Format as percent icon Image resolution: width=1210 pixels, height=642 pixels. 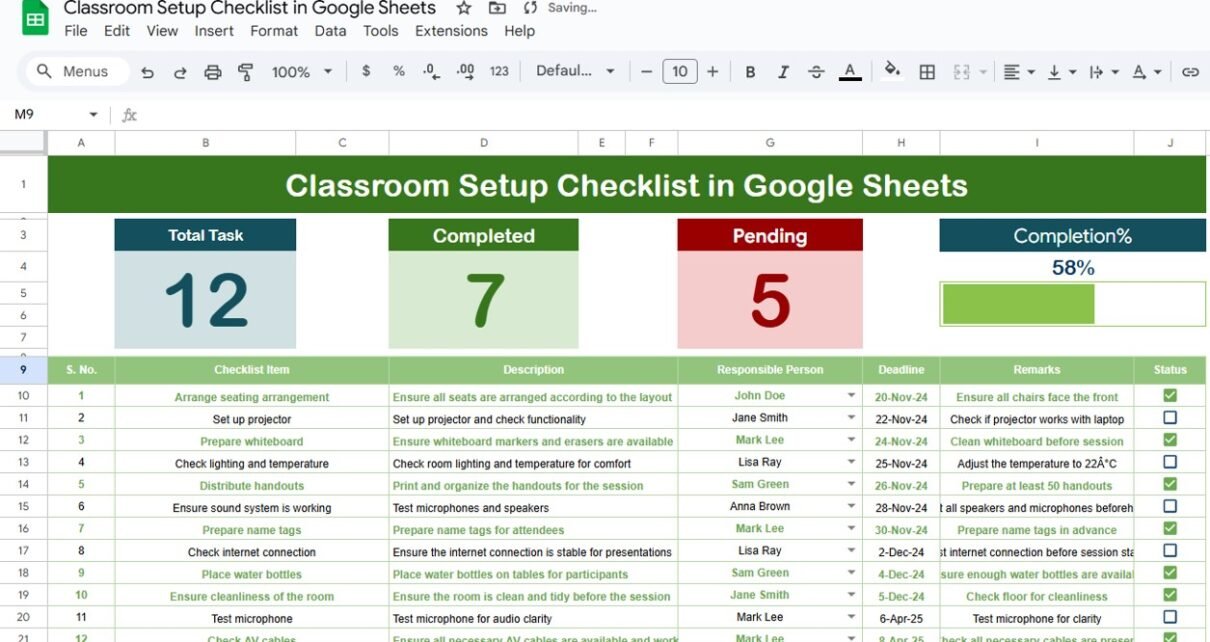(399, 71)
